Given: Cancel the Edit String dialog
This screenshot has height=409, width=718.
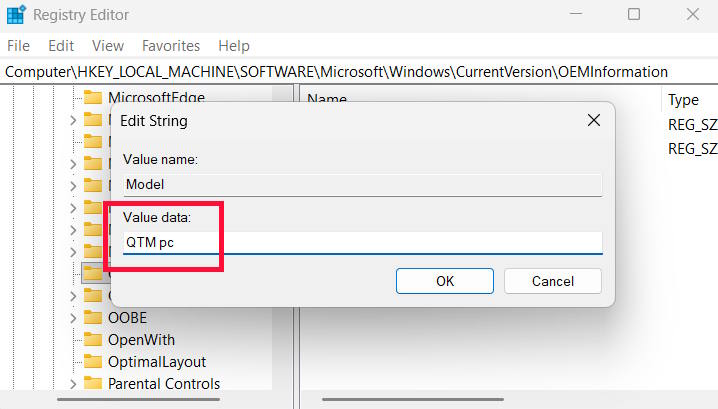Looking at the screenshot, I should click(x=552, y=281).
